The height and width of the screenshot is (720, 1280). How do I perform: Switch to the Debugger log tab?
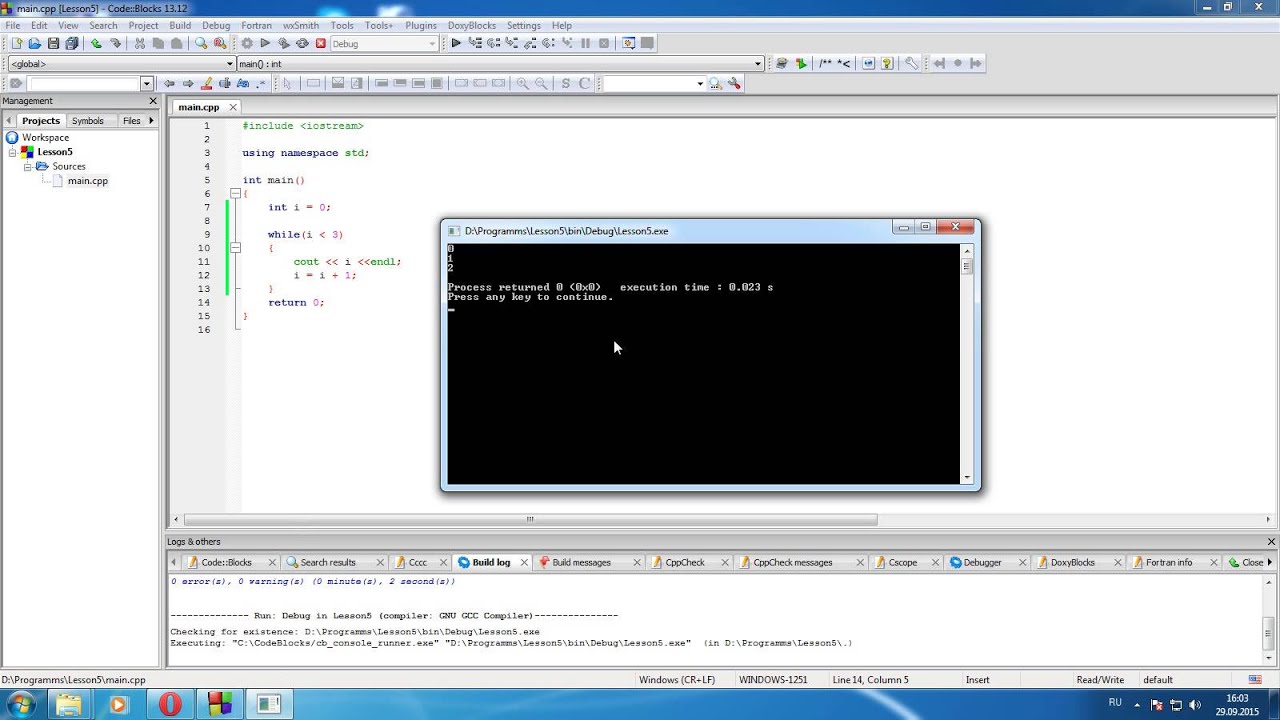click(983, 562)
